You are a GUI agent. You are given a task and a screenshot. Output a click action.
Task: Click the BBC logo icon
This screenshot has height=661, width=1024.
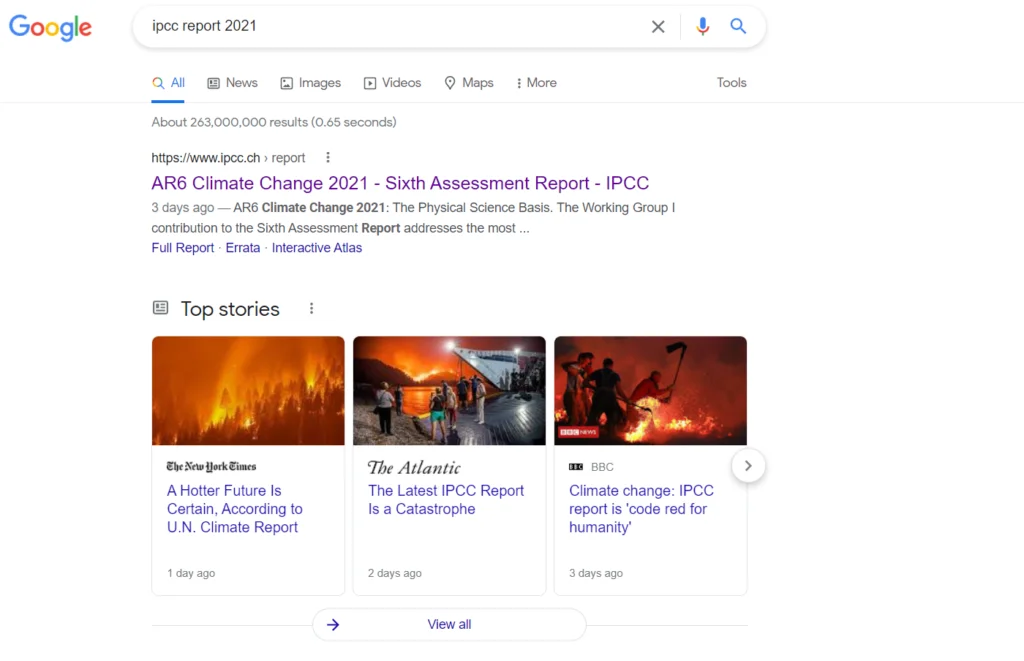point(576,467)
